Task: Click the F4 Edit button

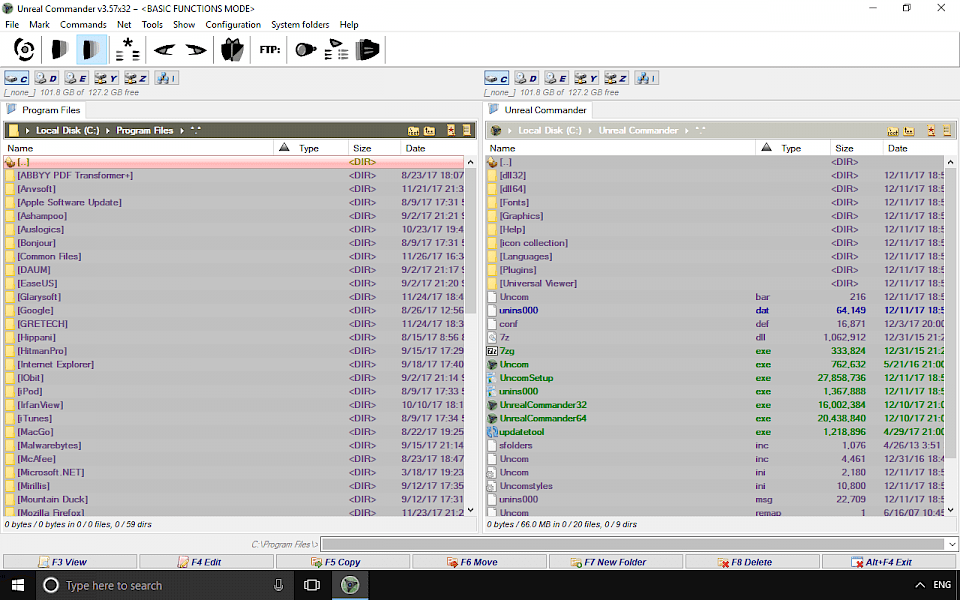Action: click(x=206, y=562)
